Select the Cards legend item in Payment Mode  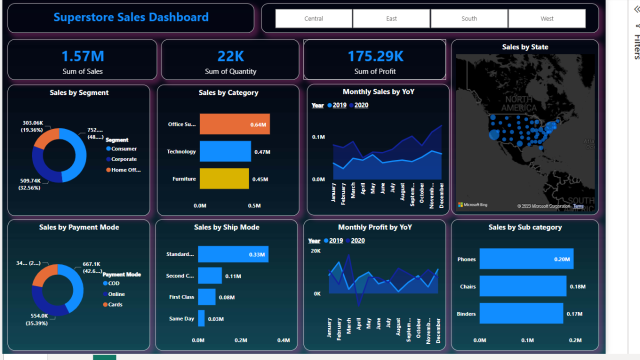(113, 304)
